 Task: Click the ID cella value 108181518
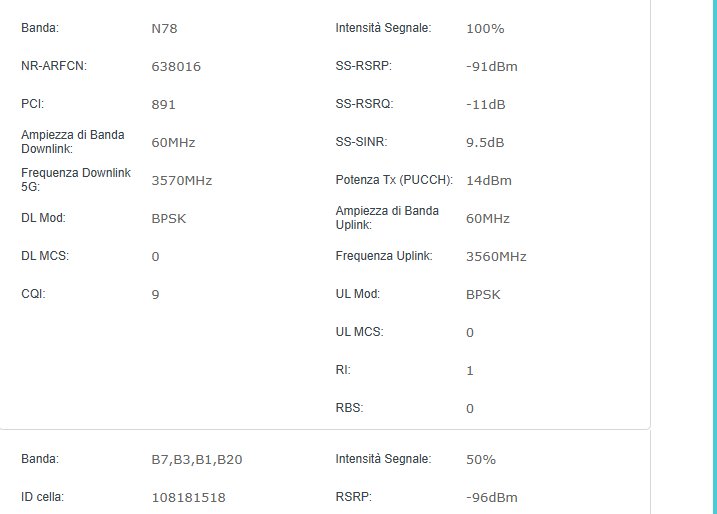coord(188,498)
